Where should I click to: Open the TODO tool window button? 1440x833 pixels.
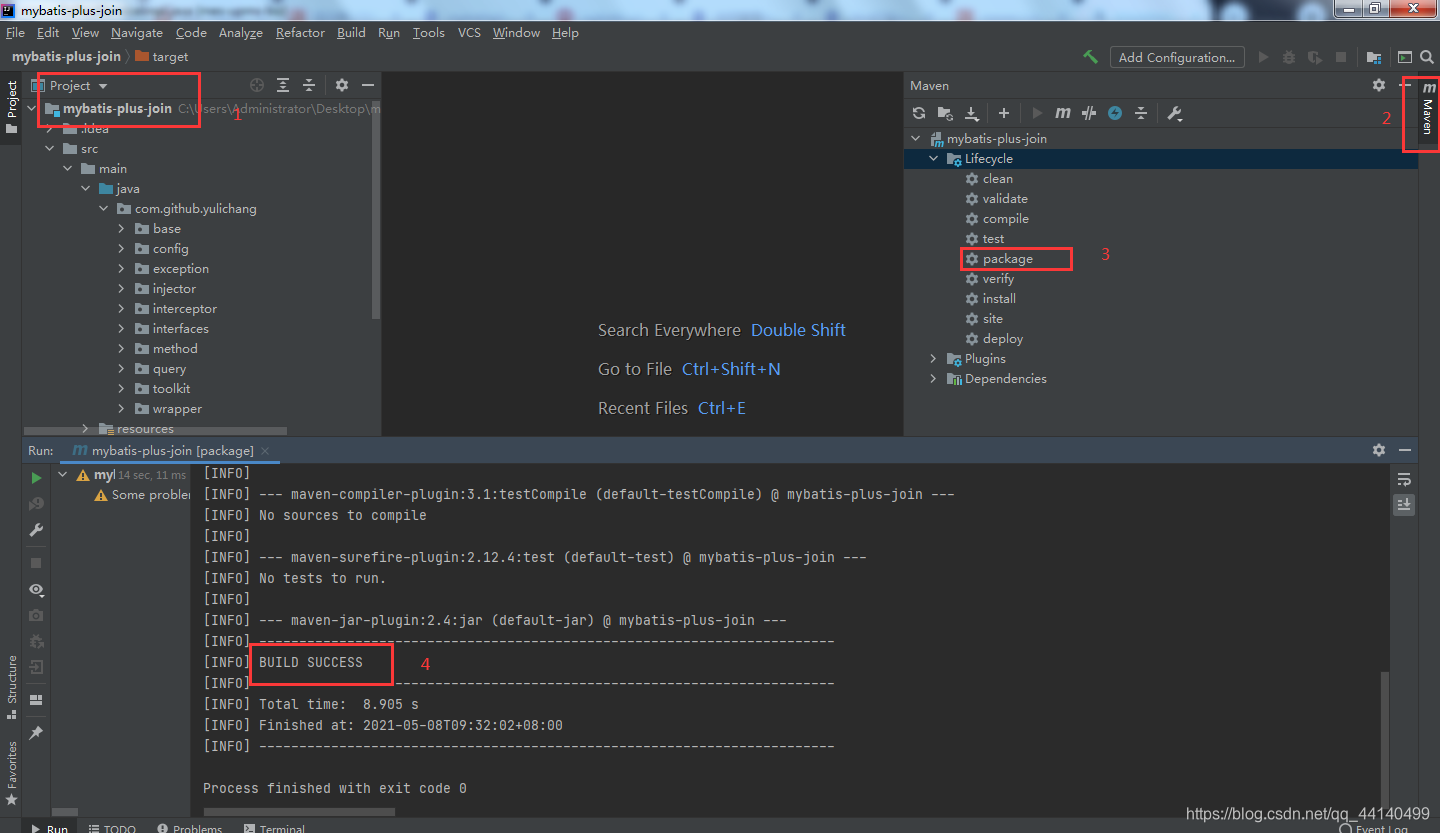pos(112,828)
